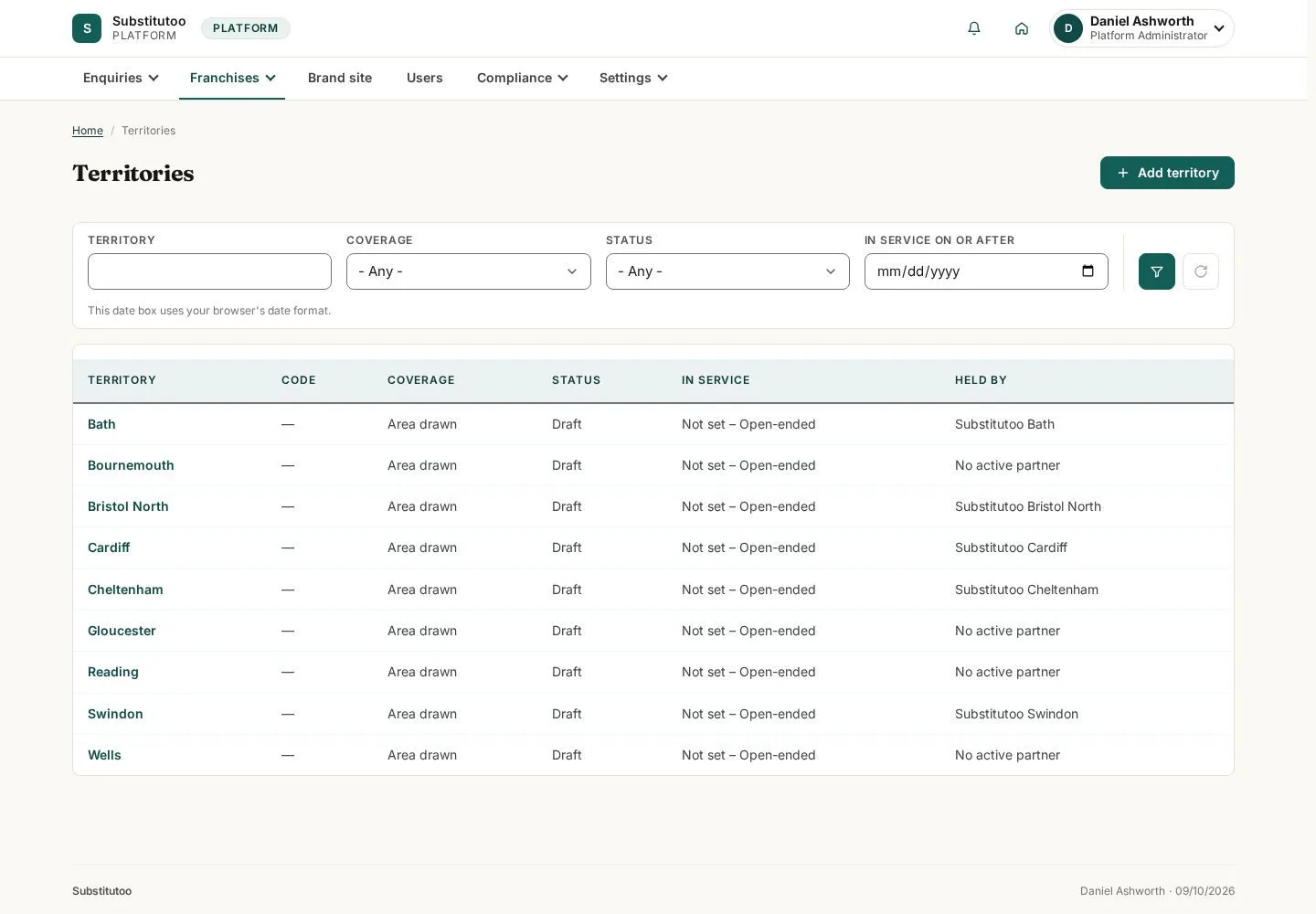Open the Swindon territory

[115, 714]
